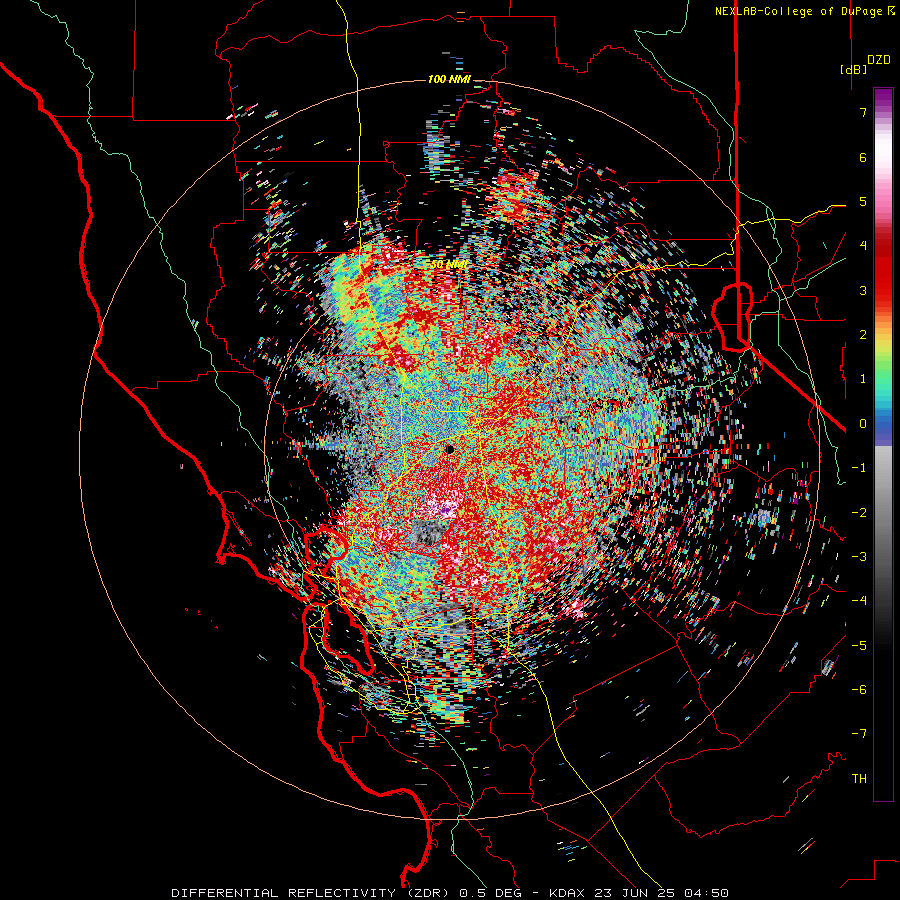Click the DZD color scale title
This screenshot has width=900, height=900.
pyautogui.click(x=879, y=60)
